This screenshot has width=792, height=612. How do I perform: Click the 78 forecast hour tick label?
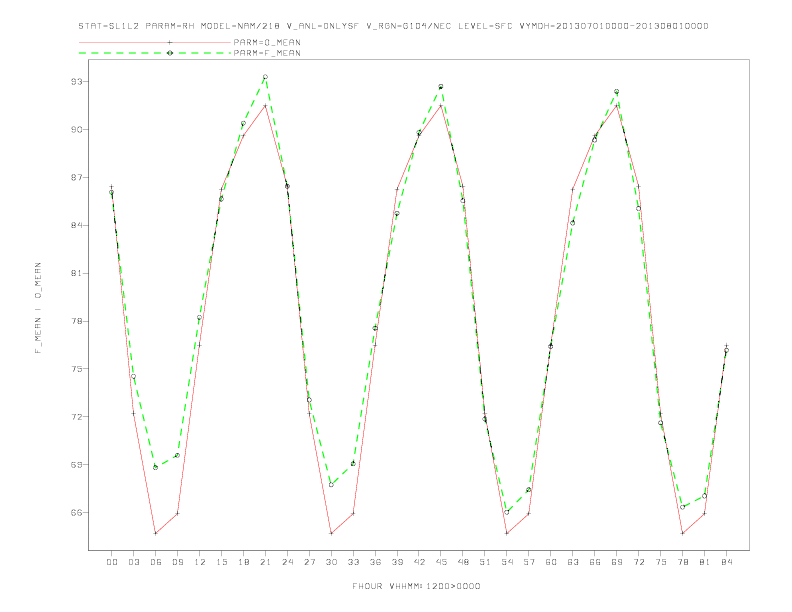click(682, 562)
